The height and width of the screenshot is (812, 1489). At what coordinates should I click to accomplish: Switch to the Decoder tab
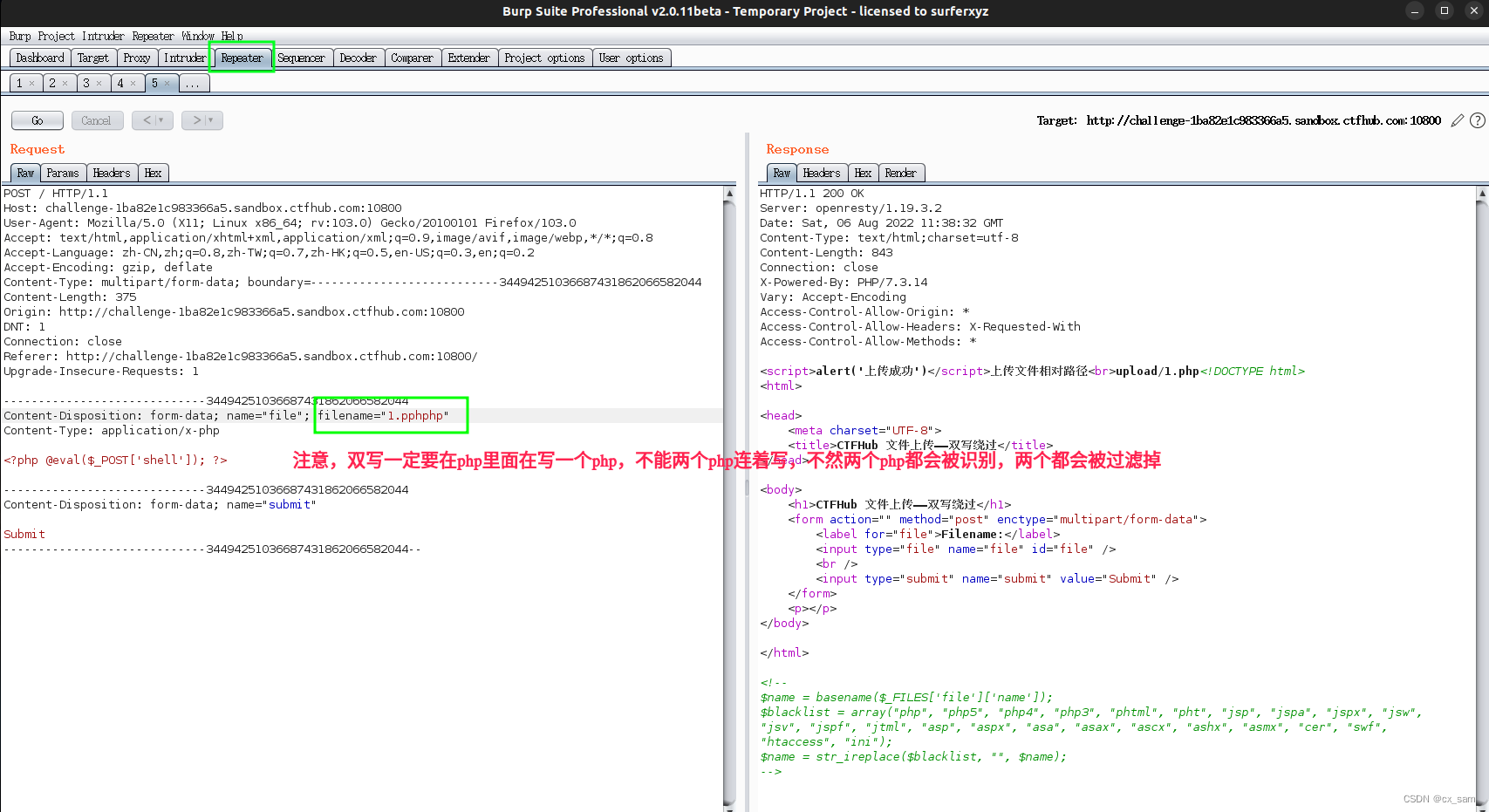pos(359,58)
